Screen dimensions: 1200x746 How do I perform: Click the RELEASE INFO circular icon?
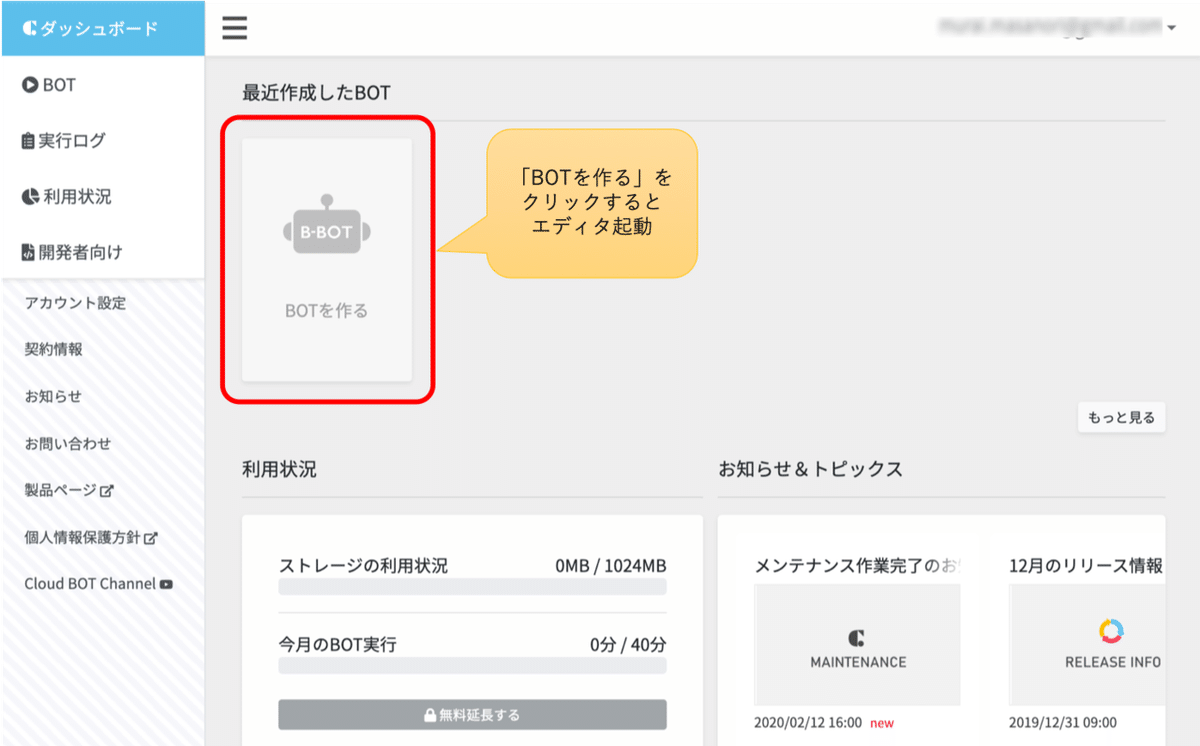point(1111,632)
